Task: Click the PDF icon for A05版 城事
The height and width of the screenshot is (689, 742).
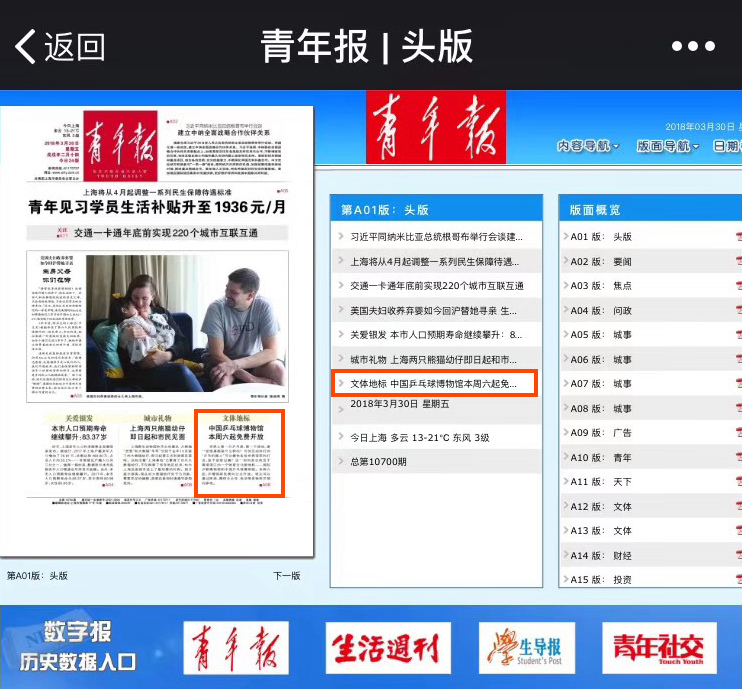Action: pos(738,335)
